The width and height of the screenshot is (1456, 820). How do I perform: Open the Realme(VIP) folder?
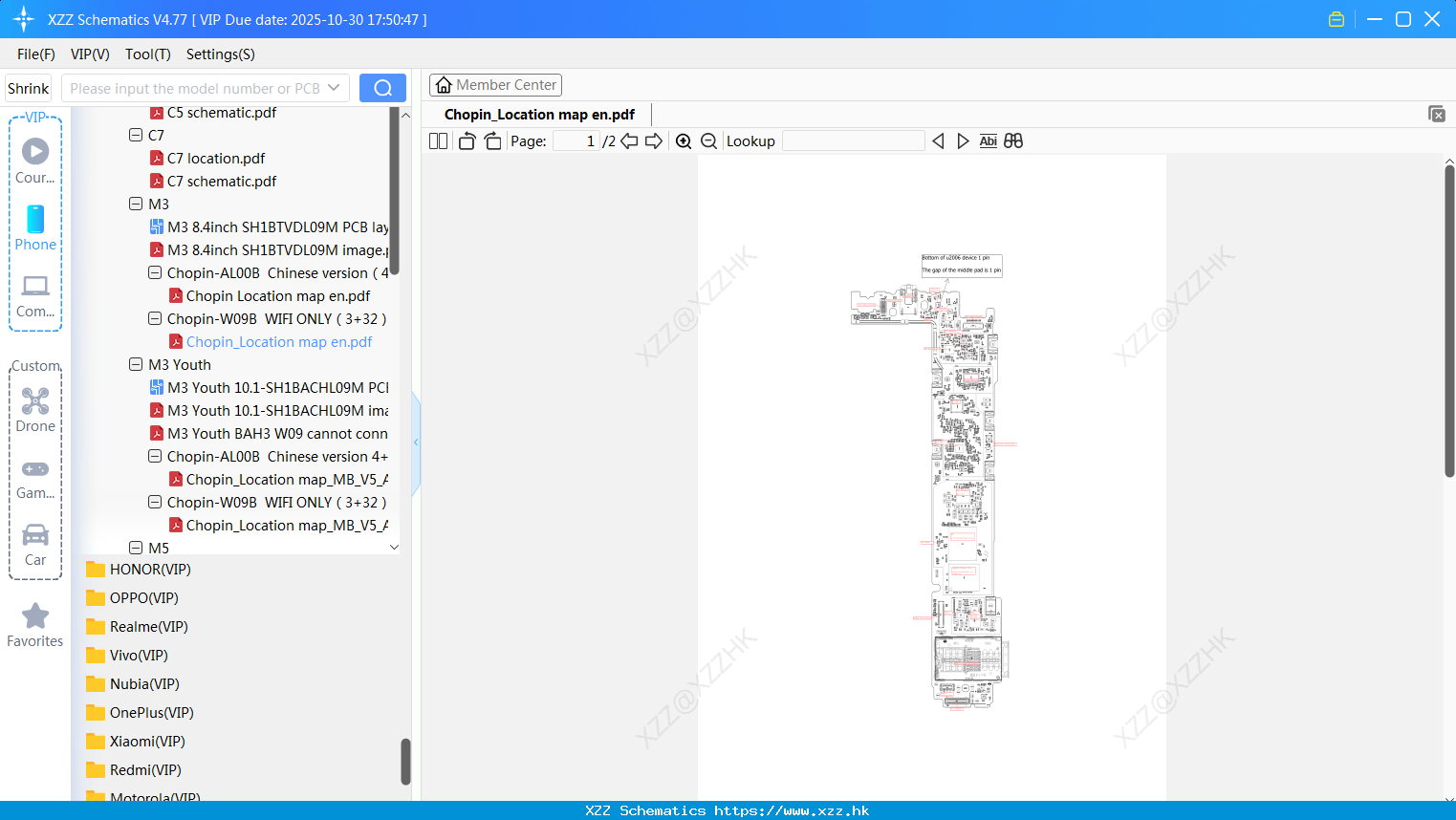tap(148, 626)
